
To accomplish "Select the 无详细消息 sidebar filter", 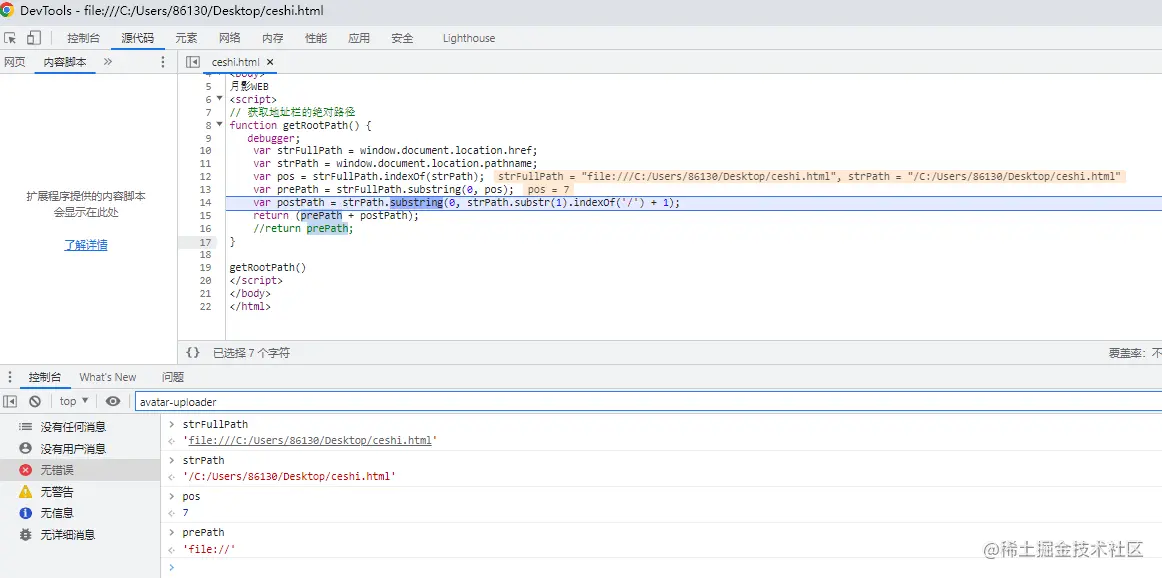I will pyautogui.click(x=80, y=534).
